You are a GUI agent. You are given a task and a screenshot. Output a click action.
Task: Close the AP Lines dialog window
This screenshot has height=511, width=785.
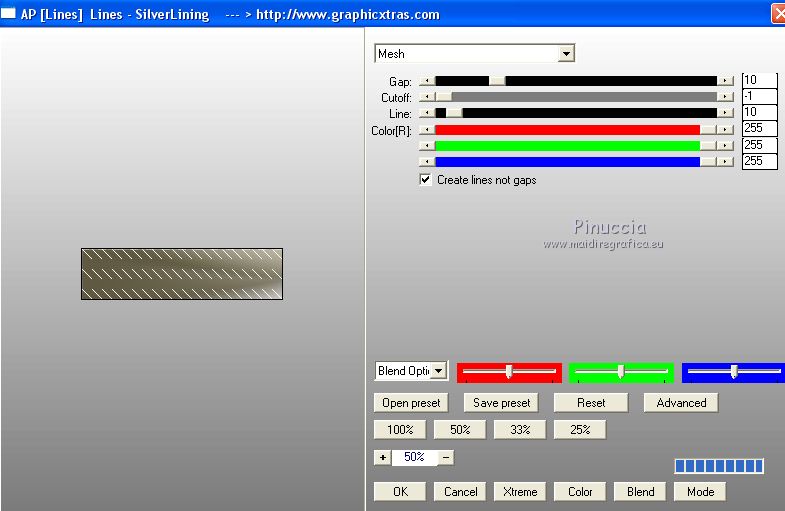[778, 14]
